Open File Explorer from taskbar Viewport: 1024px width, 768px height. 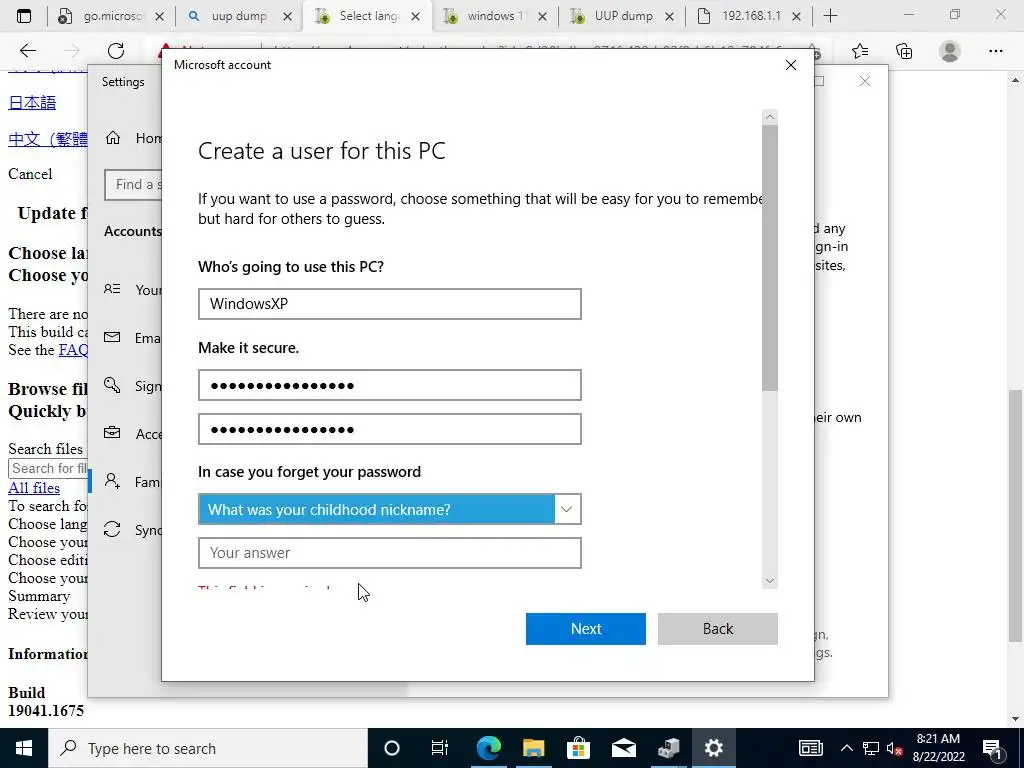tap(534, 748)
